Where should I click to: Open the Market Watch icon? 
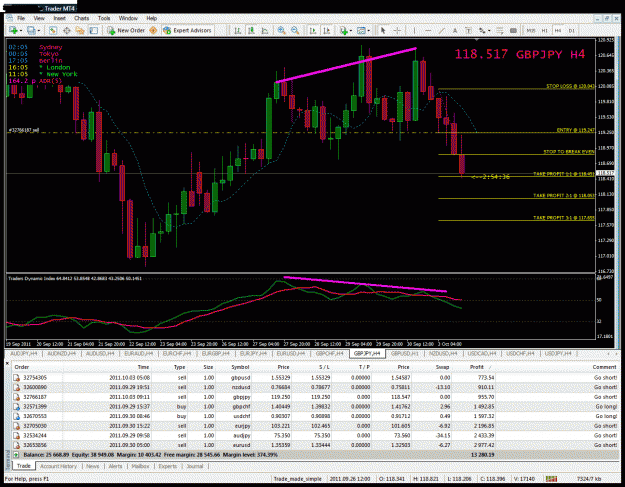coord(53,30)
